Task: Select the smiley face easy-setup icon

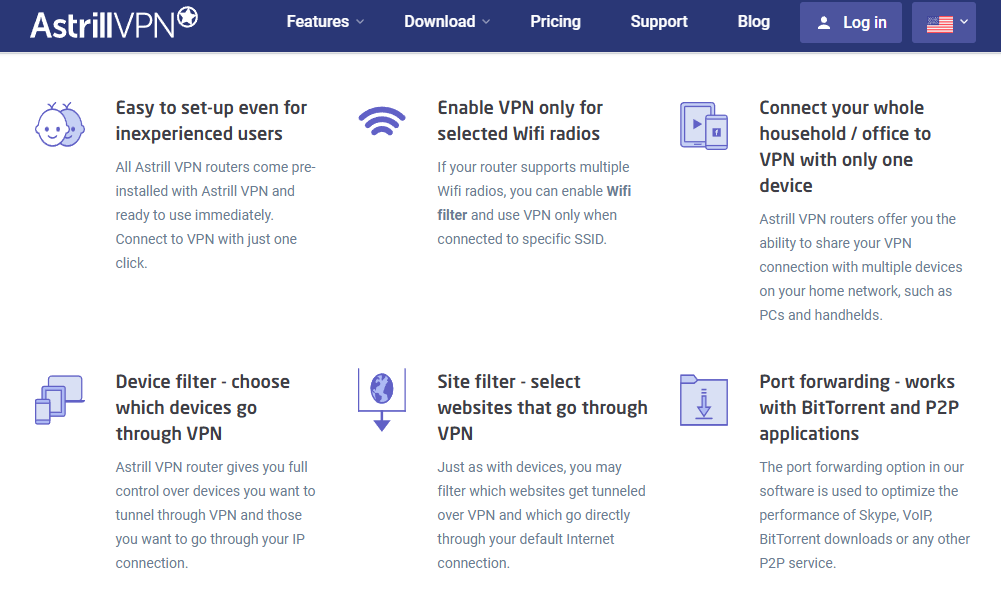Action: click(60, 124)
